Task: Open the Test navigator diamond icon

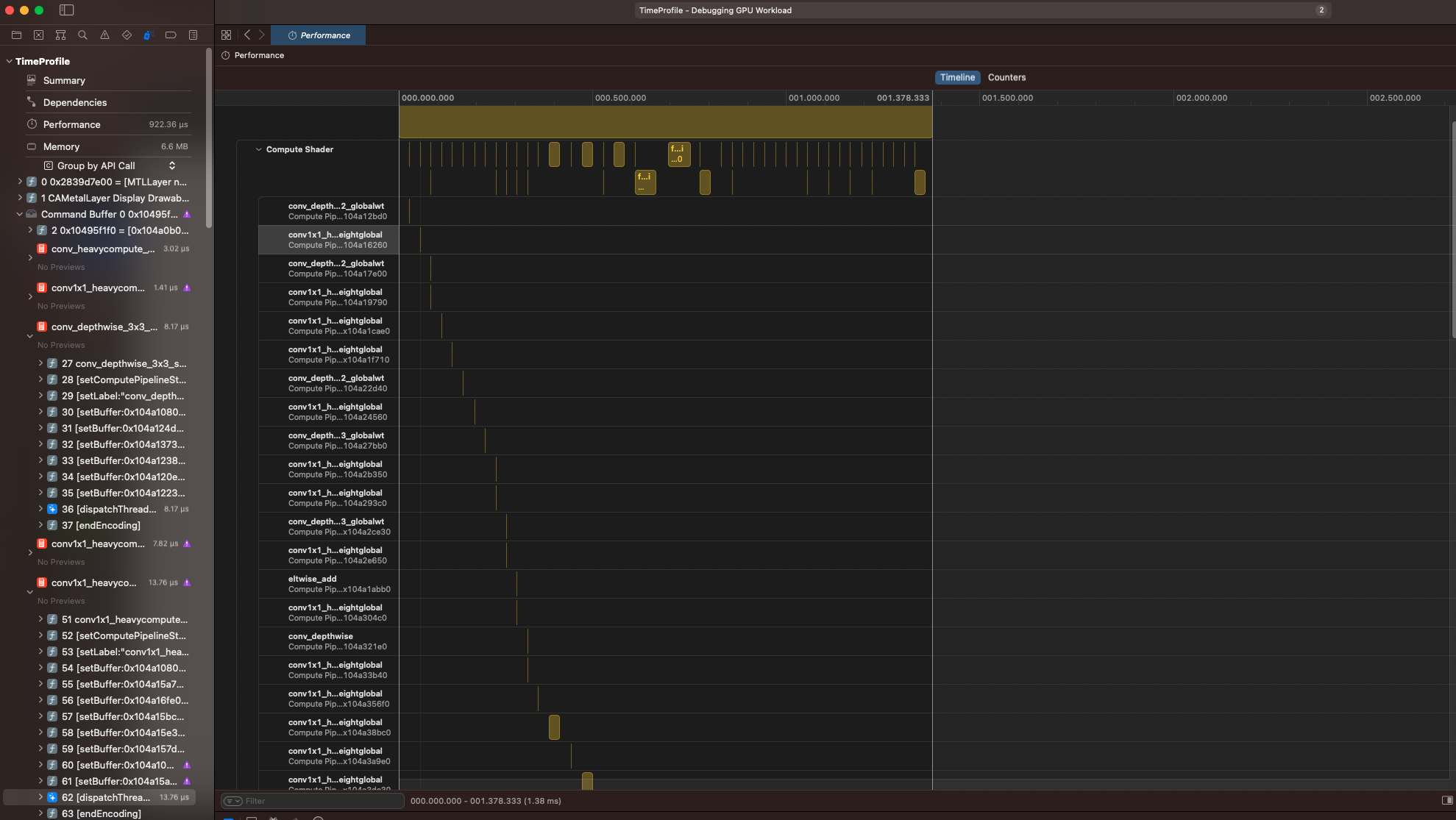Action: 127,35
